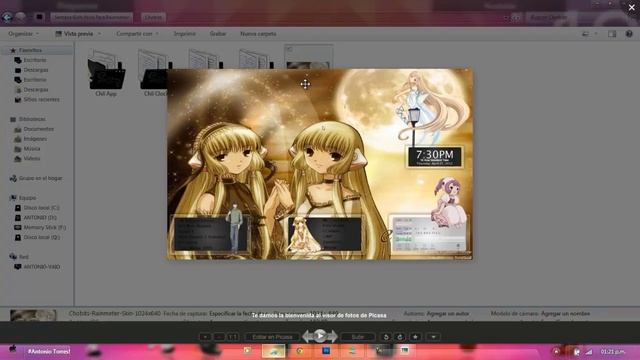This screenshot has width=640, height=360.
Task: Open the Compartir con menu
Action: pos(137,34)
